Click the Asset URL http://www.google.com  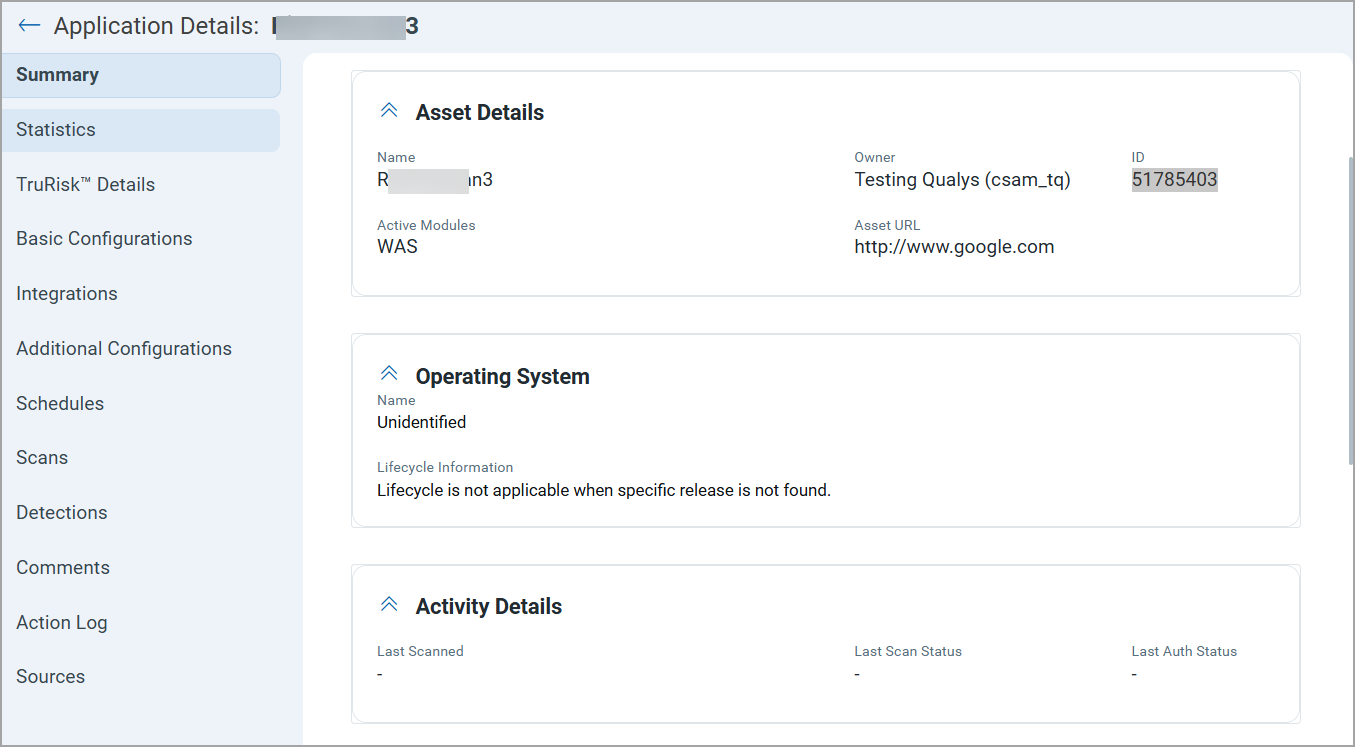(954, 247)
